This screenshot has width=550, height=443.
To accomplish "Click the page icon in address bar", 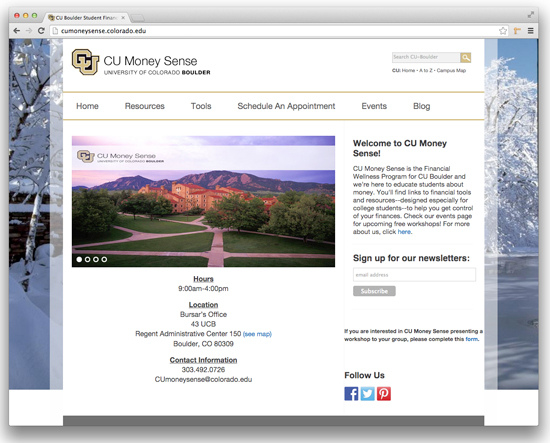I will (x=55, y=31).
